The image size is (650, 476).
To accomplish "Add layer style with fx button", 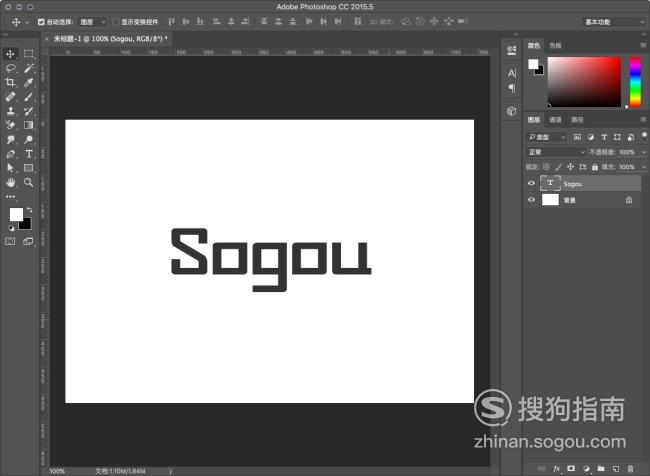I will coord(556,469).
